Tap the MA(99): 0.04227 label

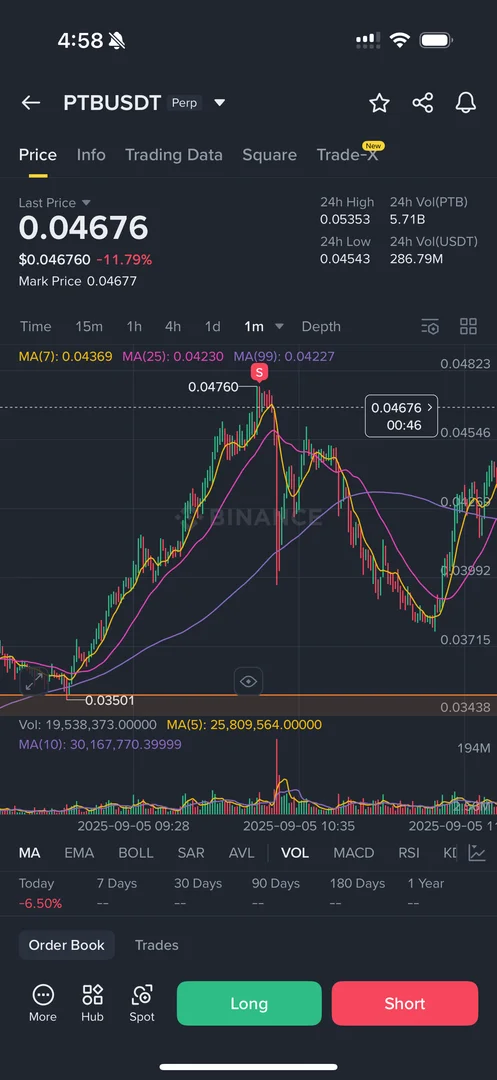tap(284, 357)
